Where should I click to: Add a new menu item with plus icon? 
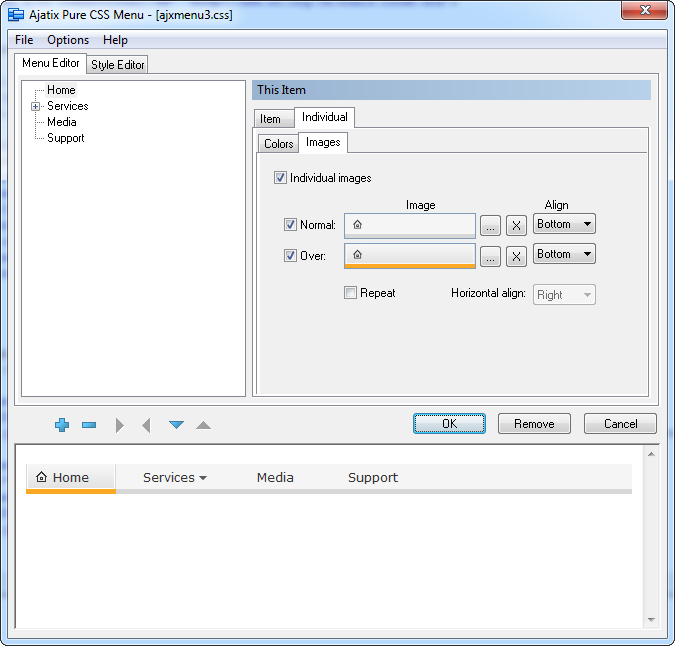click(x=62, y=425)
